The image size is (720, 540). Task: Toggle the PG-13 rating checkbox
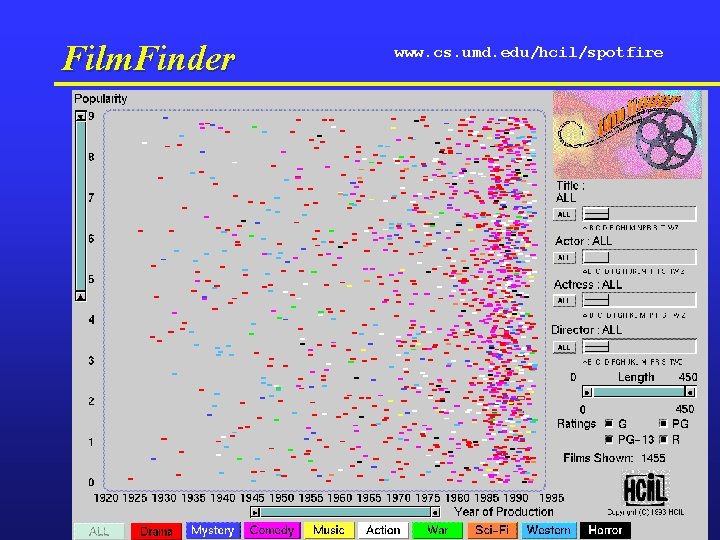pos(609,439)
